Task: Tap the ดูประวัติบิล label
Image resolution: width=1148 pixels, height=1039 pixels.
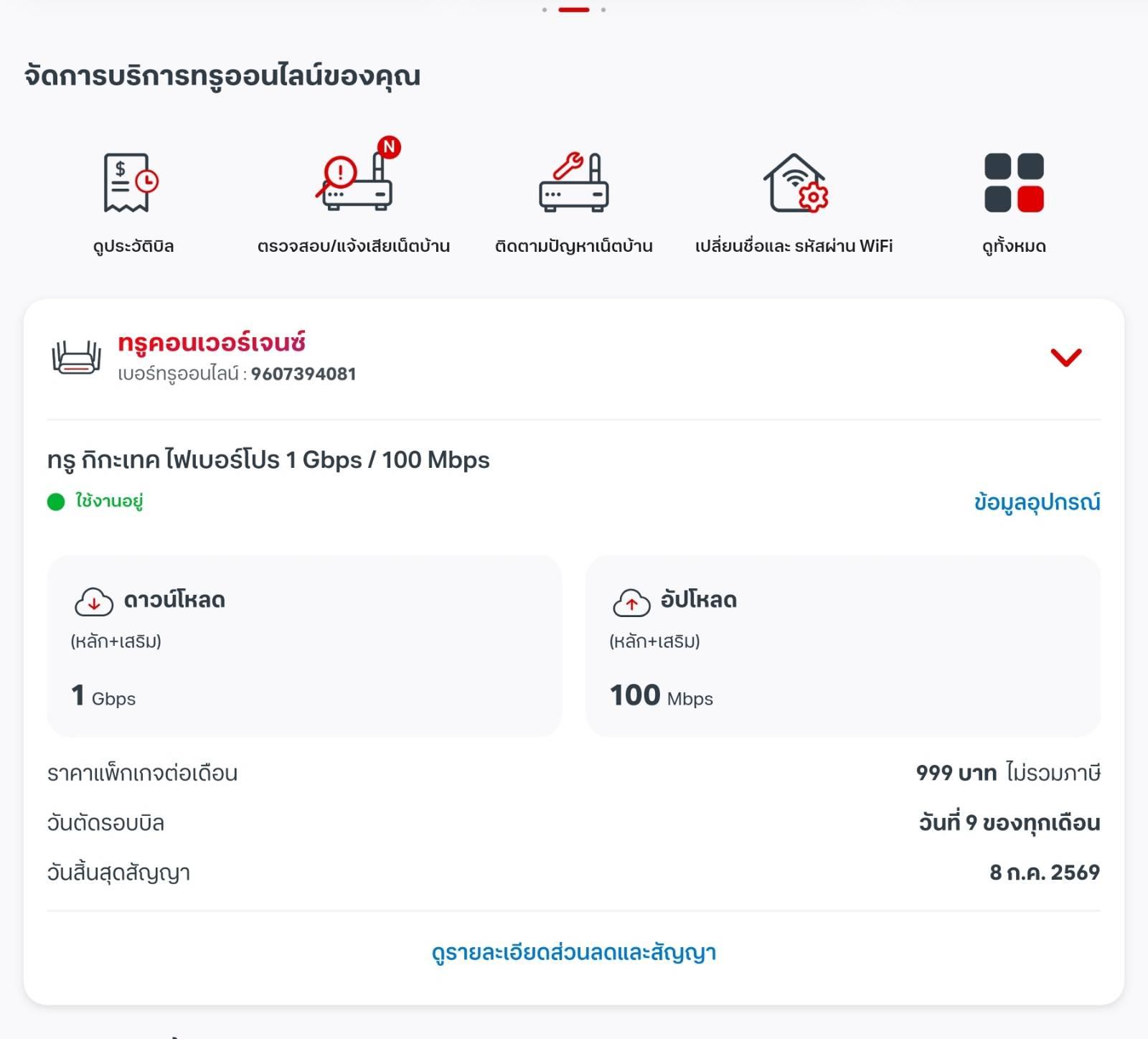Action: 133,246
